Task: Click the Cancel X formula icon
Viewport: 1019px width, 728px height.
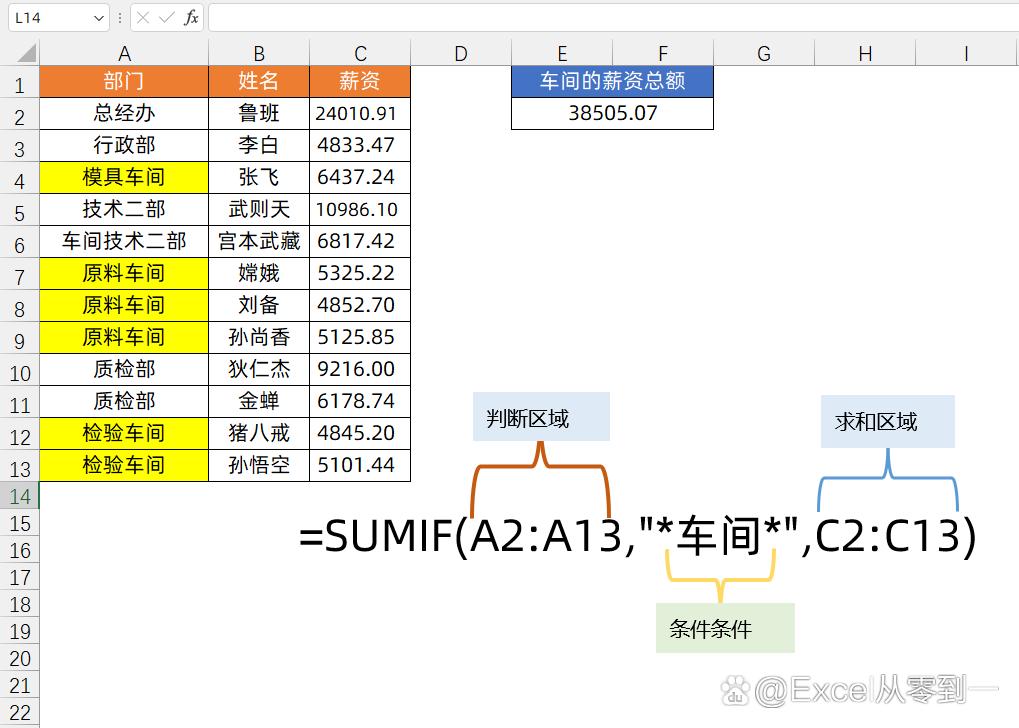Action: [x=144, y=18]
